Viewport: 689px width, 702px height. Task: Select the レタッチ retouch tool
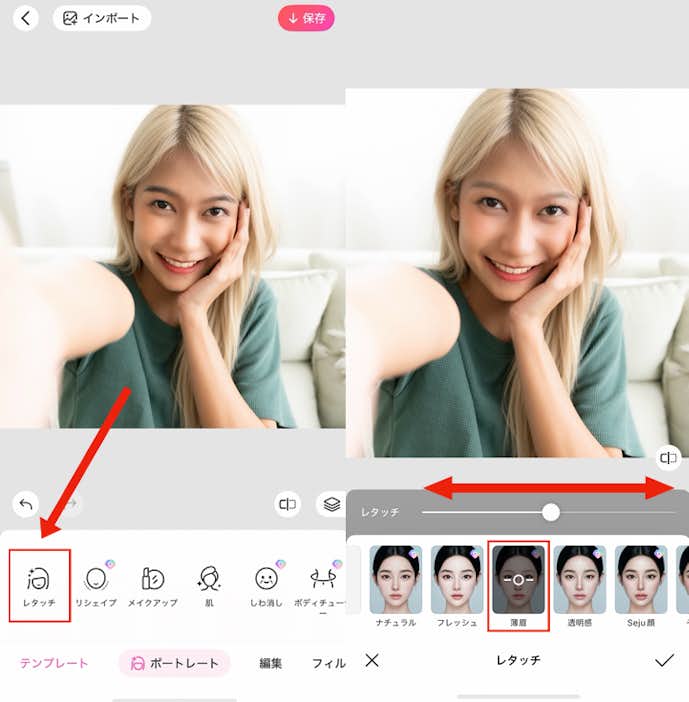pos(39,586)
